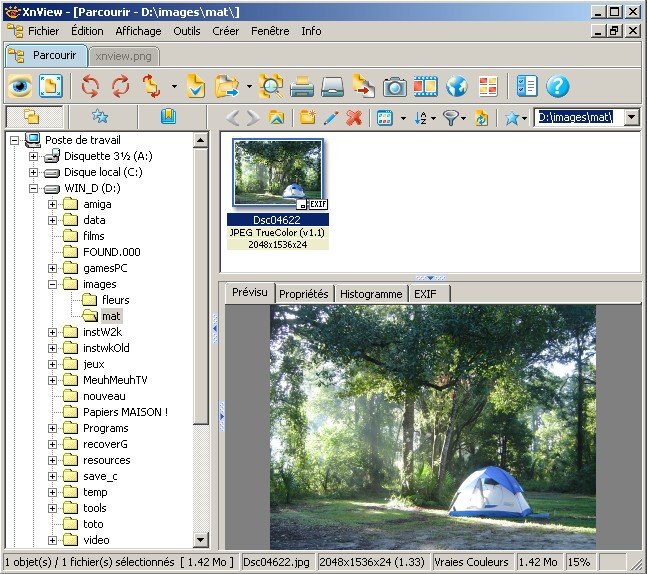The image size is (647, 574).
Task: Open the Créer menu
Action: [225, 31]
